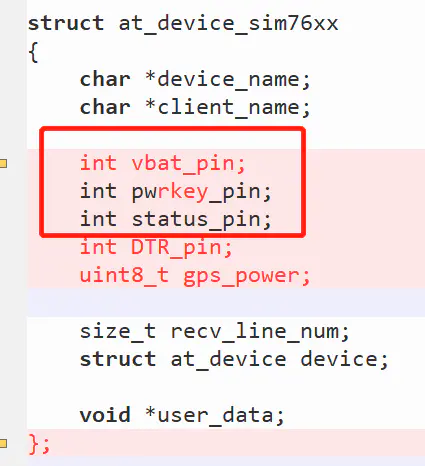Click the yellow gutter marker beside closing brace
Viewport: 425px width, 466px height.
point(3,443)
